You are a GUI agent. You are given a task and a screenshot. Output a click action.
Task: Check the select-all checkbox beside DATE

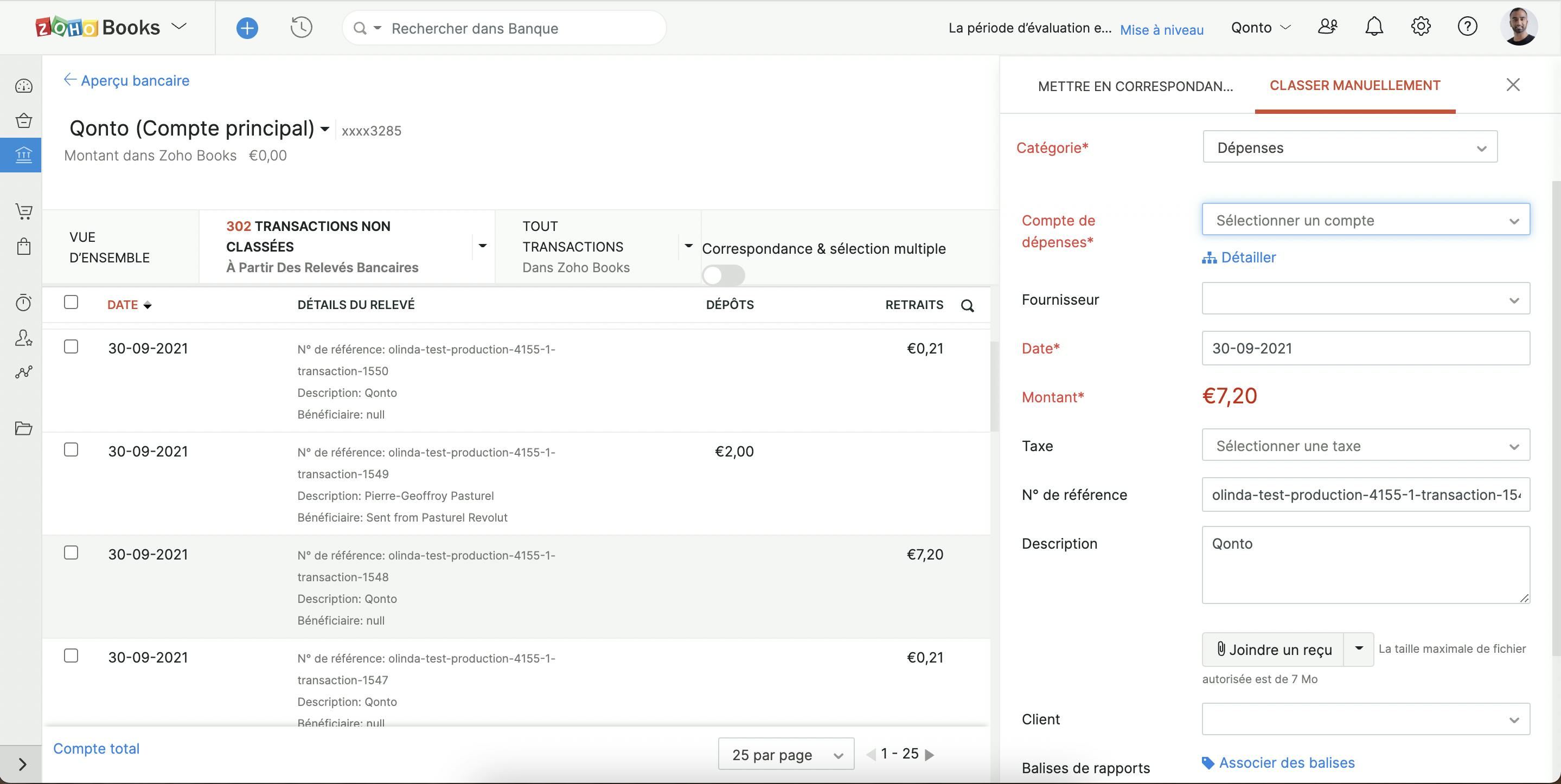(71, 303)
